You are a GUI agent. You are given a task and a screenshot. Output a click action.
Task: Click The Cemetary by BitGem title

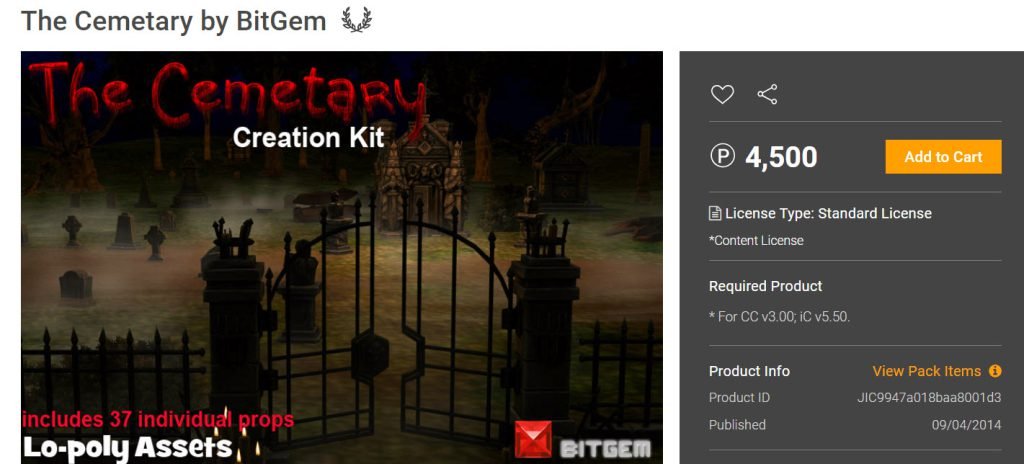pyautogui.click(x=174, y=21)
